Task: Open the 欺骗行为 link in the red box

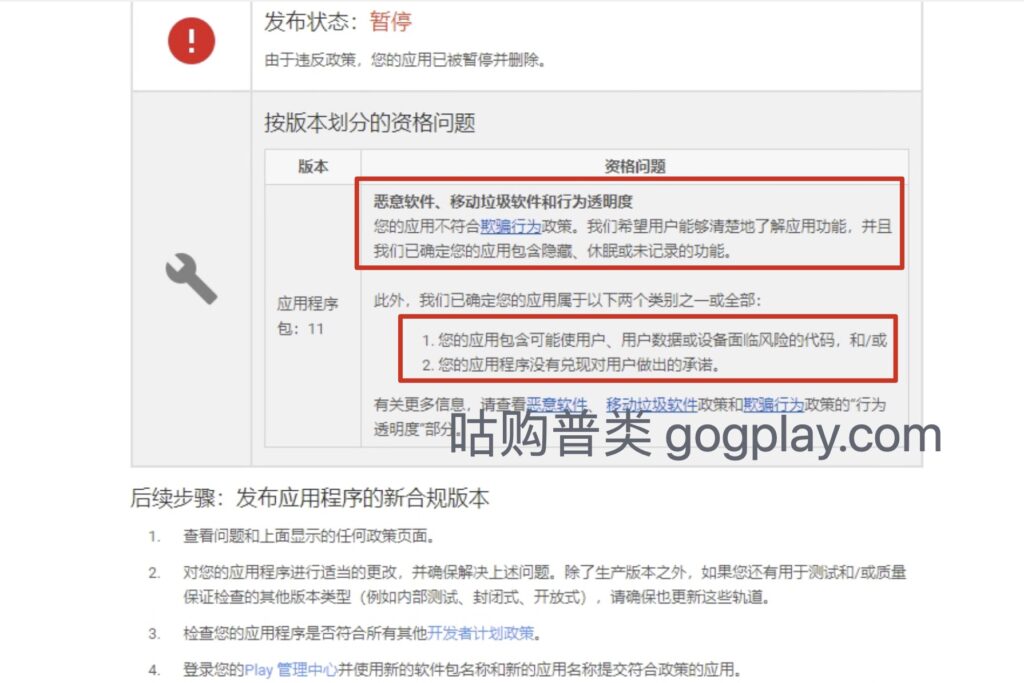Action: (511, 227)
